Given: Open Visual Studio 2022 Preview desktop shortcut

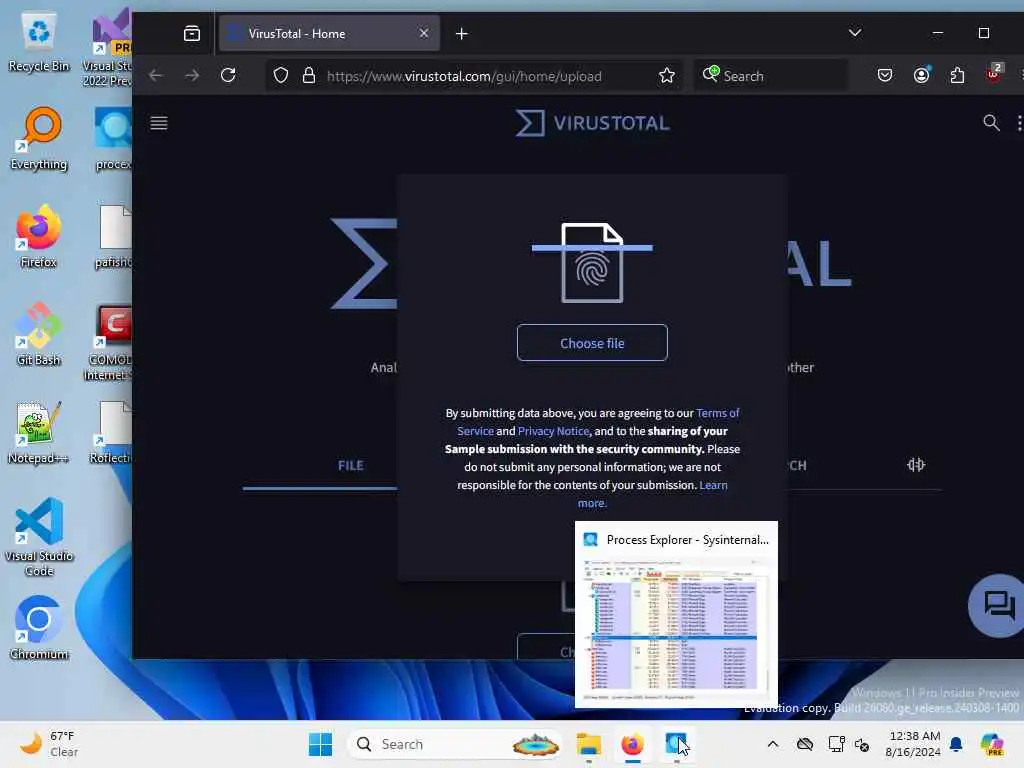Looking at the screenshot, I should [x=109, y=47].
